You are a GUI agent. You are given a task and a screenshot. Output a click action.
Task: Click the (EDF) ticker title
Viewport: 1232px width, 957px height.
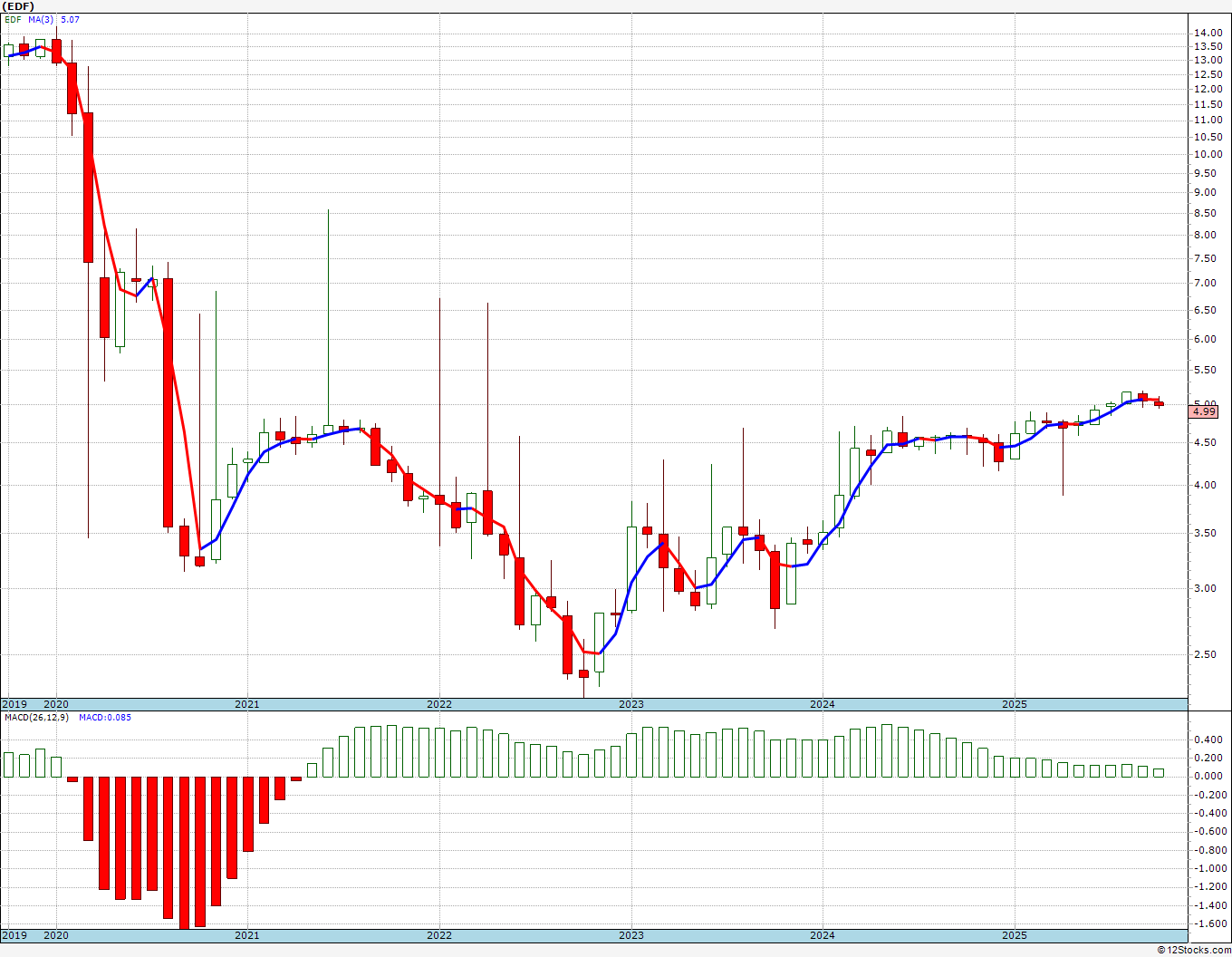point(20,6)
